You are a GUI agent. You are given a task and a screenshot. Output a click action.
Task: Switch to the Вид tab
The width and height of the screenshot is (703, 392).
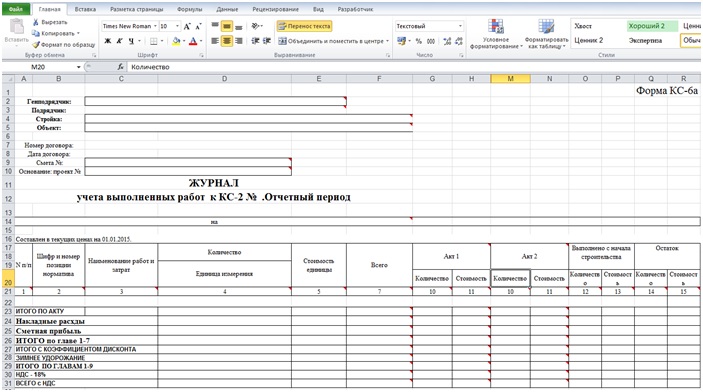(318, 9)
